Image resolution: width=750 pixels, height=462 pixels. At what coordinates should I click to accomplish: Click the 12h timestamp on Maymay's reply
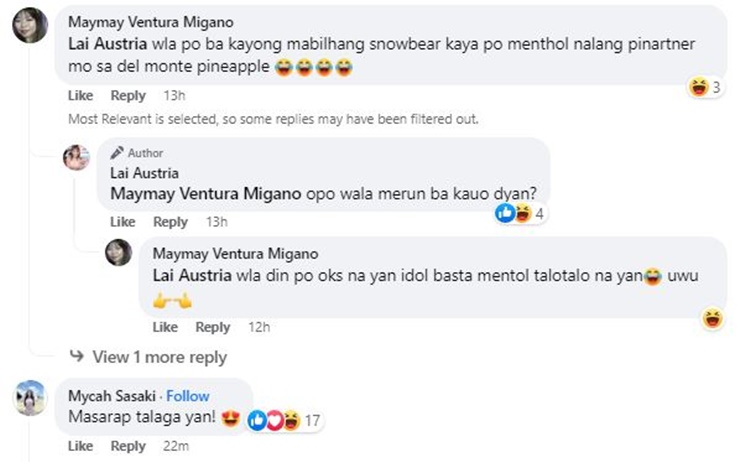tap(259, 328)
